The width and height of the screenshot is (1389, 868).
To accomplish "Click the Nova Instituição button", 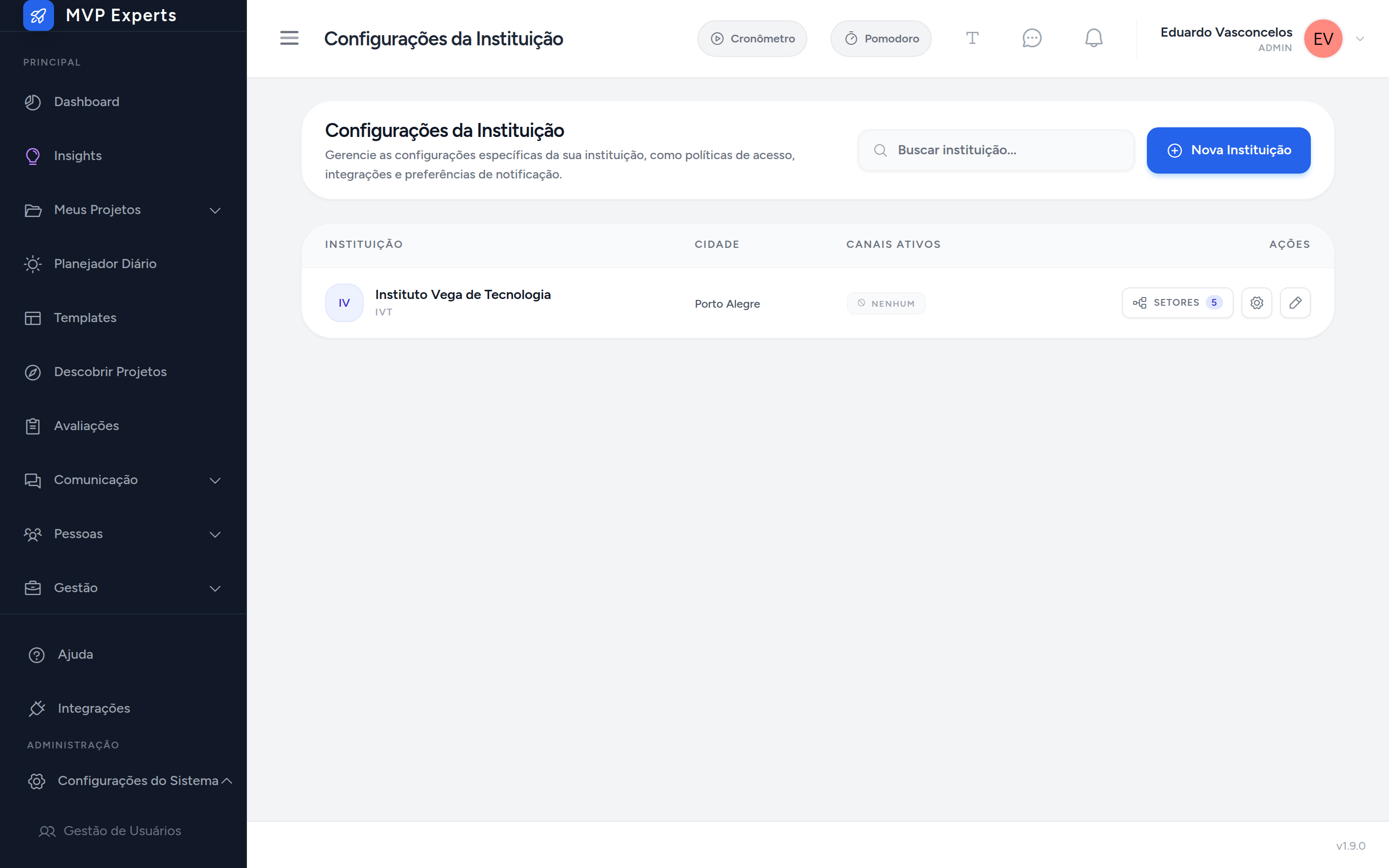I will (x=1228, y=150).
